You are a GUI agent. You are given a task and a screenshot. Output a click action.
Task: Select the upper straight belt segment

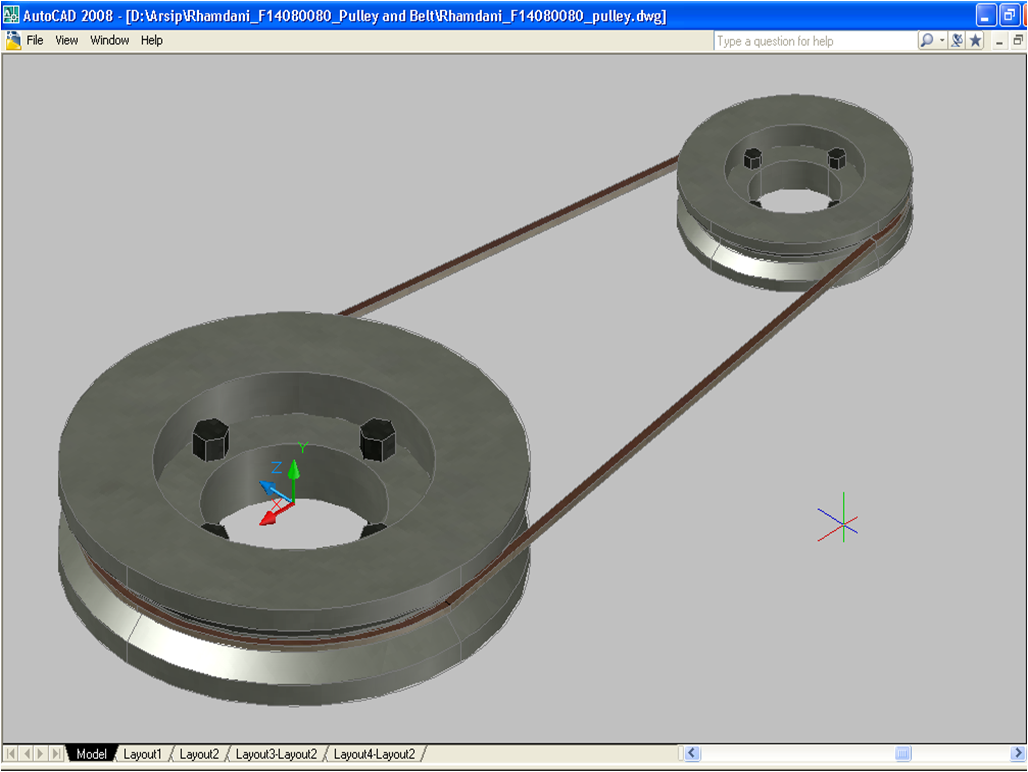click(x=511, y=236)
